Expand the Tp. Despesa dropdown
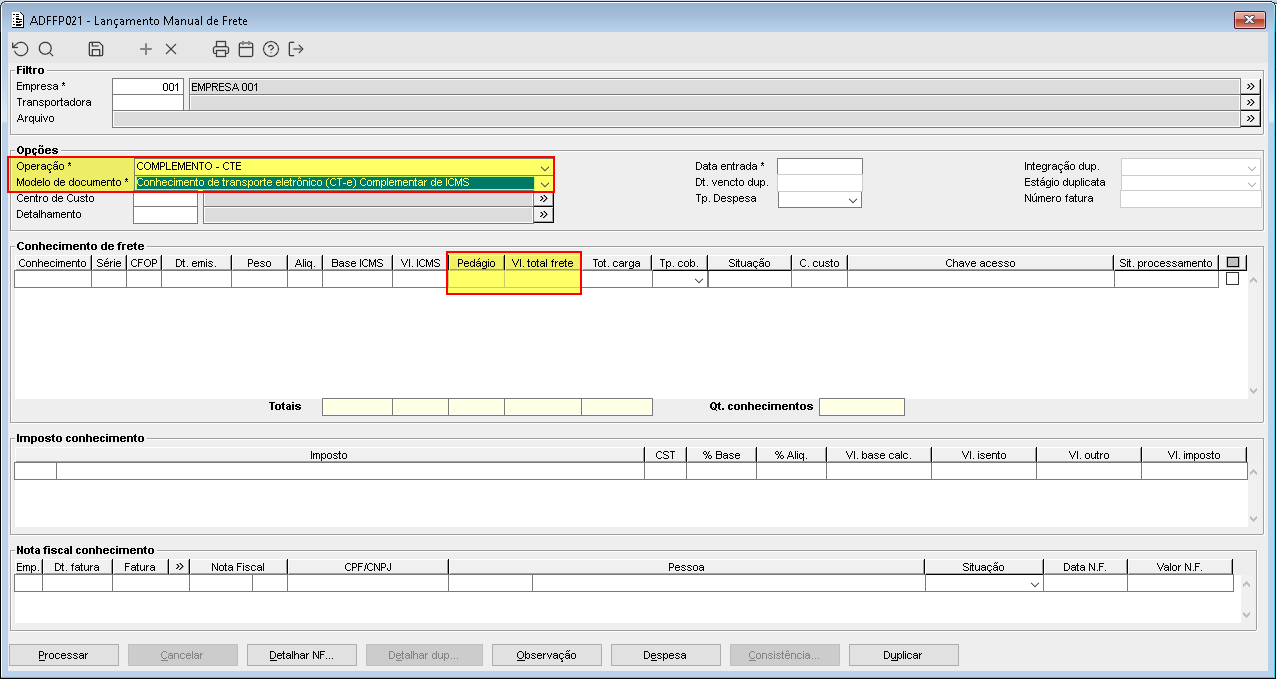The width and height of the screenshot is (1277, 679). click(x=853, y=200)
